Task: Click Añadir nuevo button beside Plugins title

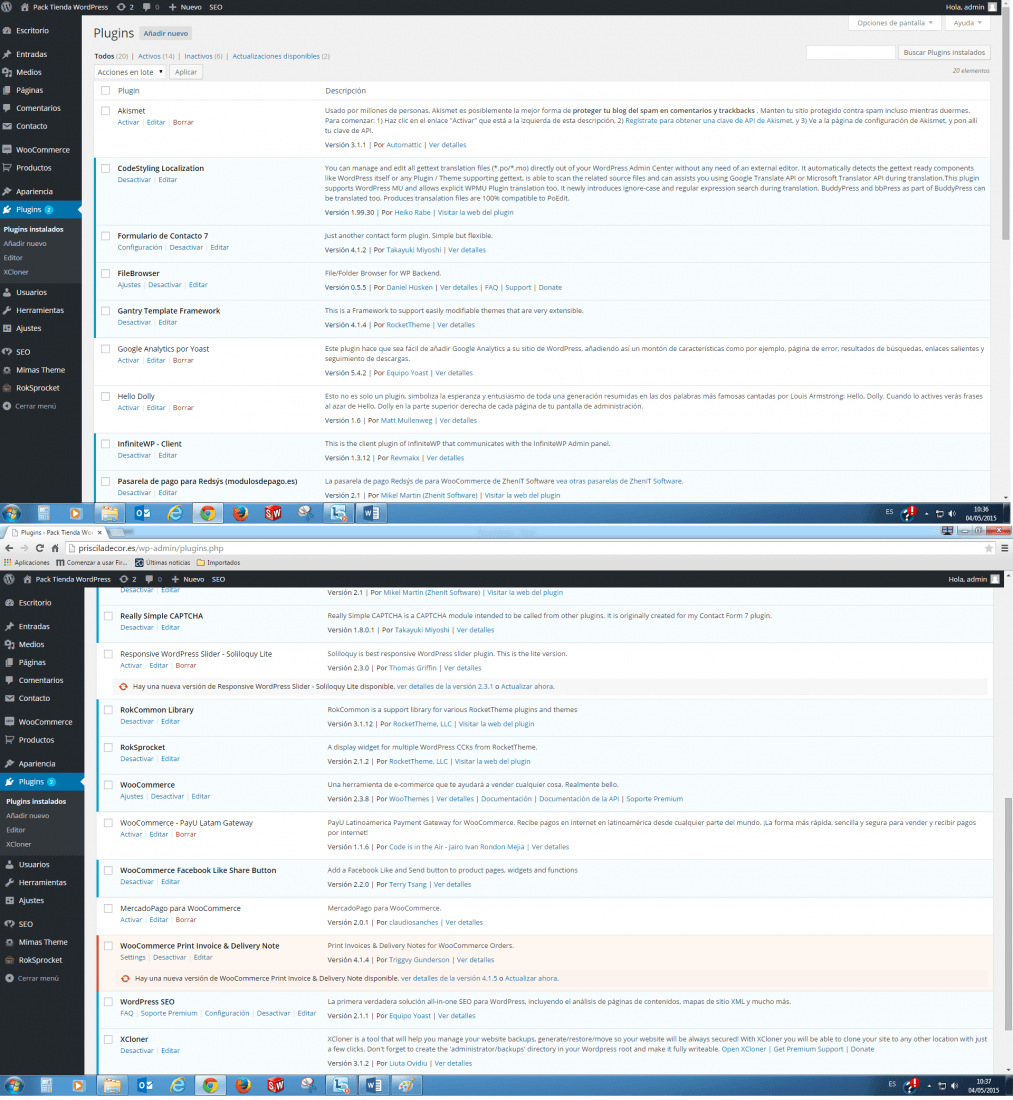Action: click(x=166, y=34)
